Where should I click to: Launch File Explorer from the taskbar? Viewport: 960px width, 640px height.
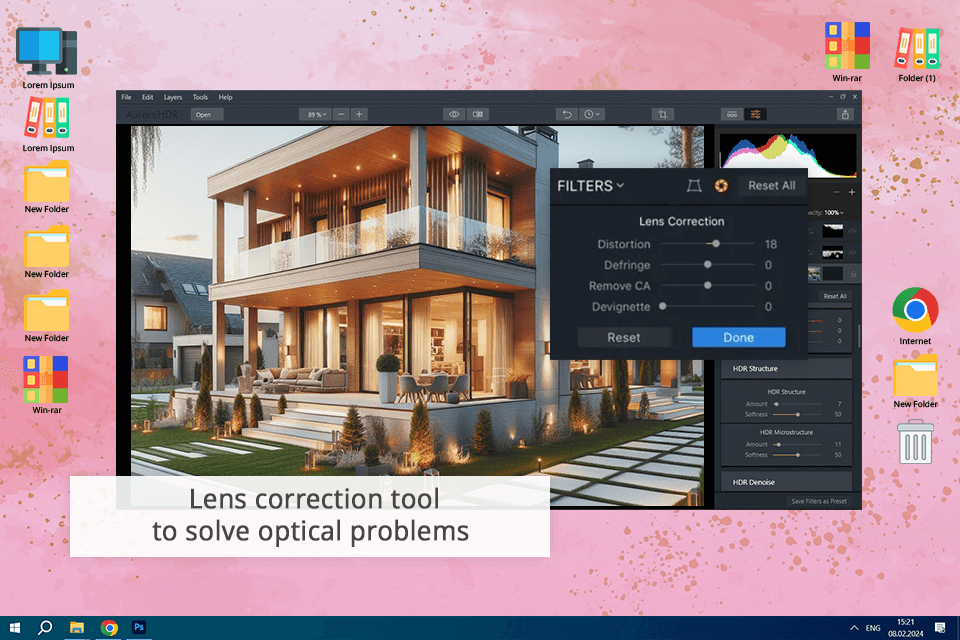[x=77, y=628]
